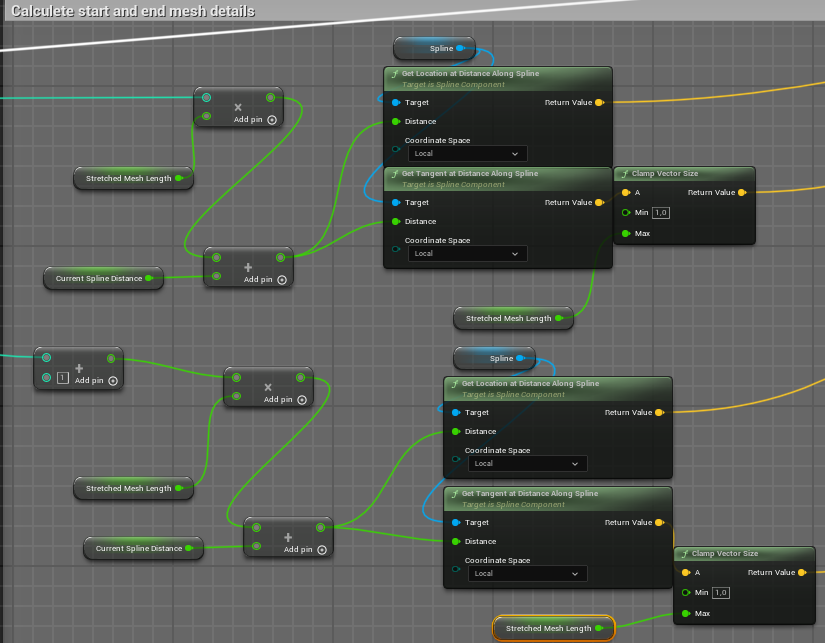Click the comment title Calculete start and end mesh details
Image resolution: width=825 pixels, height=643 pixels.
coord(133,11)
